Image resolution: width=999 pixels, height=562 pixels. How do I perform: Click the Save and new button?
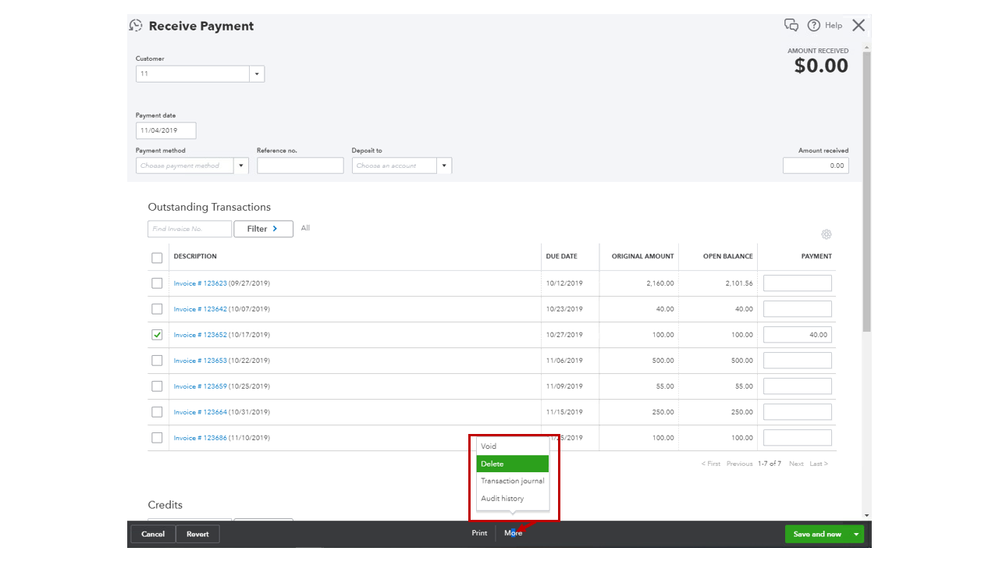click(817, 534)
